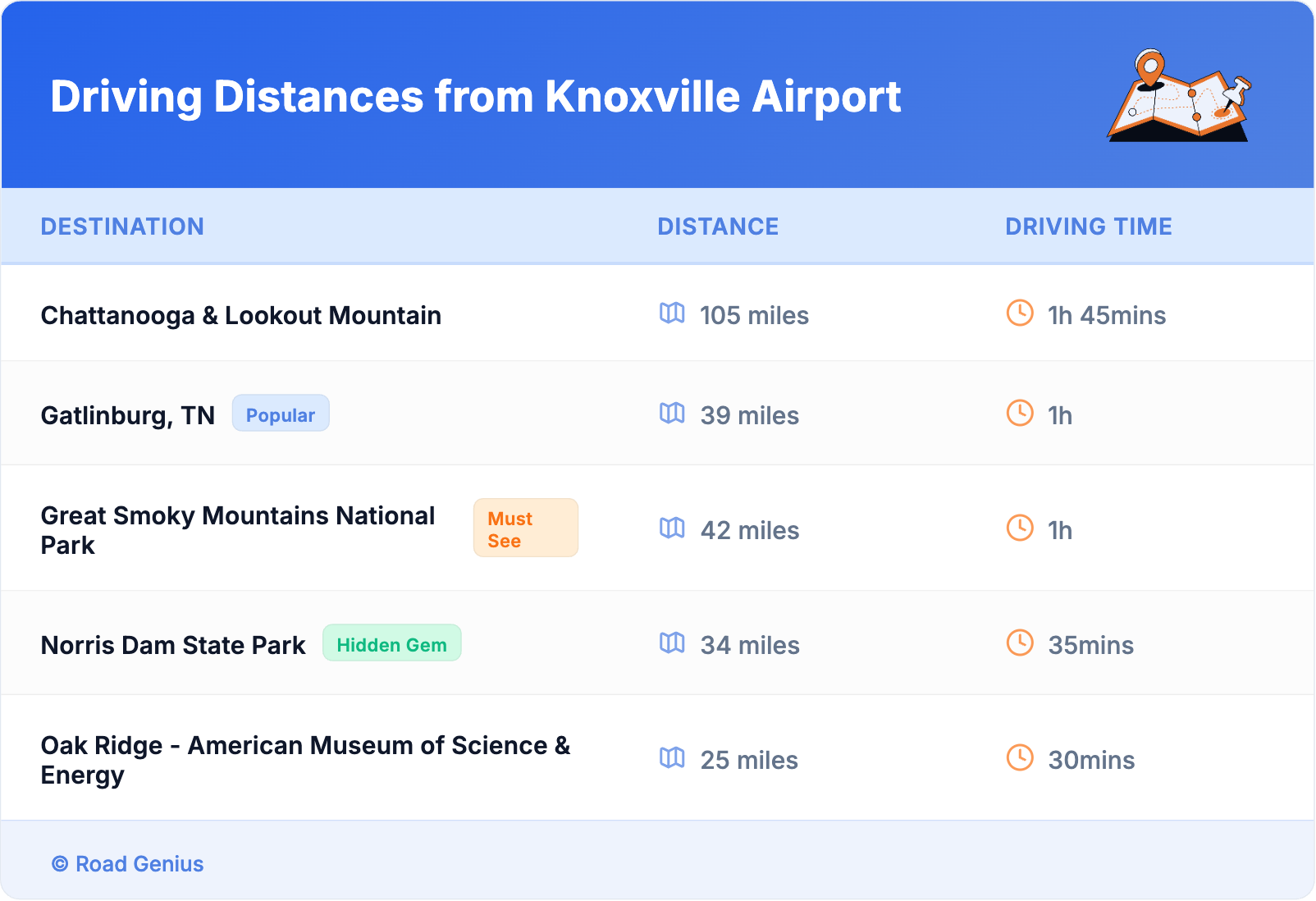
Task: Select the Must See badge
Action: click(525, 529)
